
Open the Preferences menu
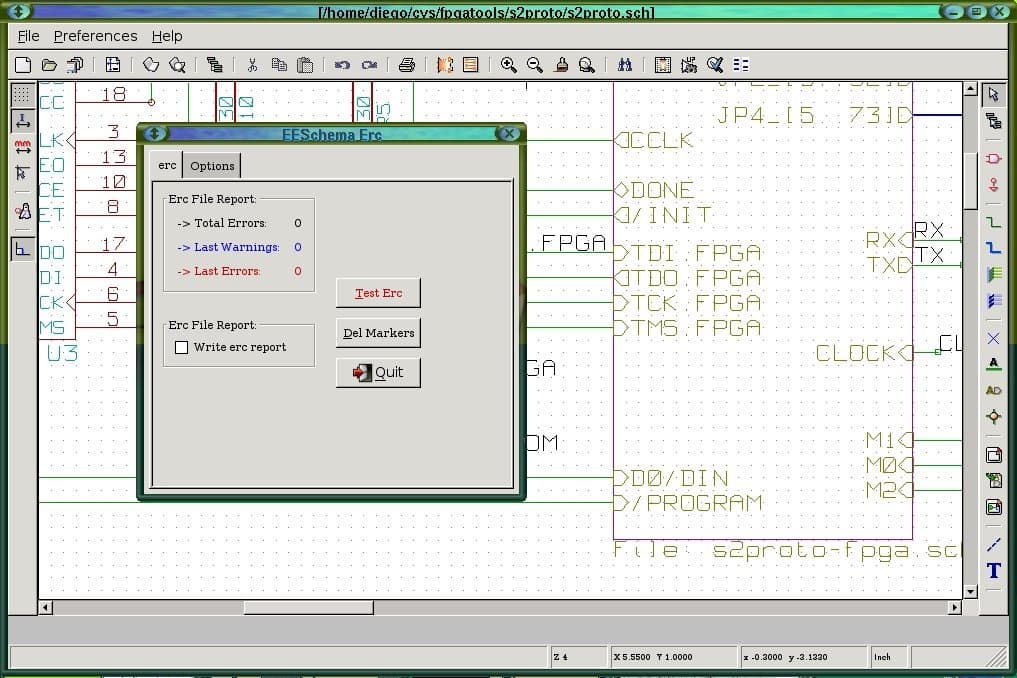[95, 36]
